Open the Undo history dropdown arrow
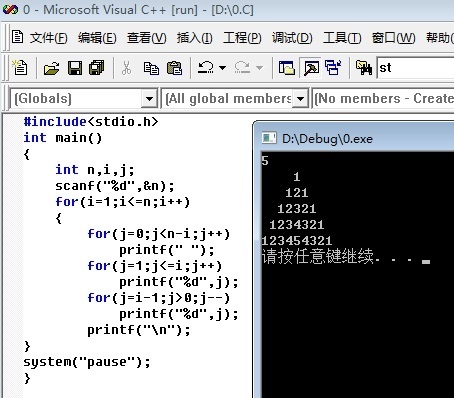Viewport: 454px width, 398px height. click(x=222, y=68)
